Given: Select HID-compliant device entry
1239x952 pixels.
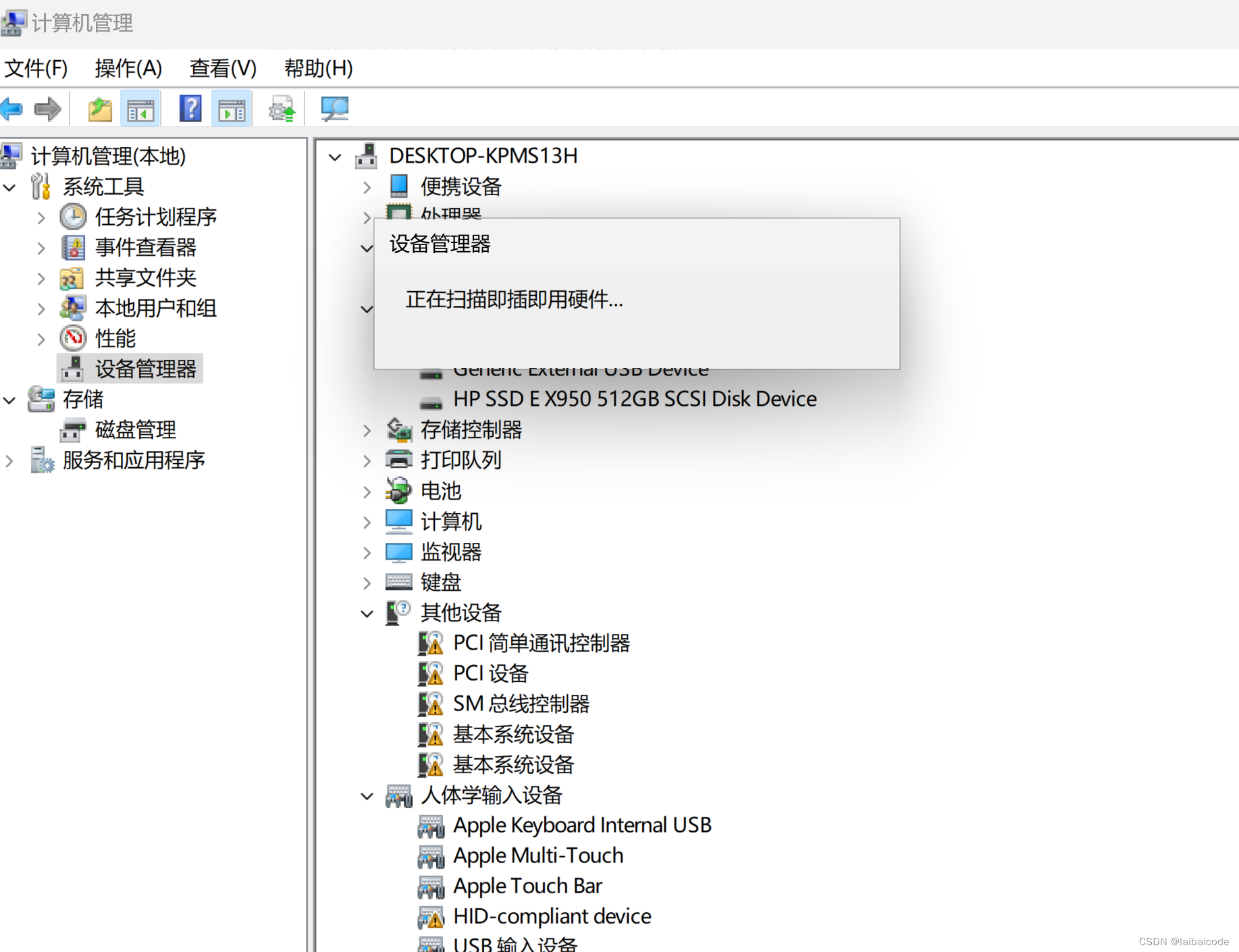Looking at the screenshot, I should coord(552,916).
